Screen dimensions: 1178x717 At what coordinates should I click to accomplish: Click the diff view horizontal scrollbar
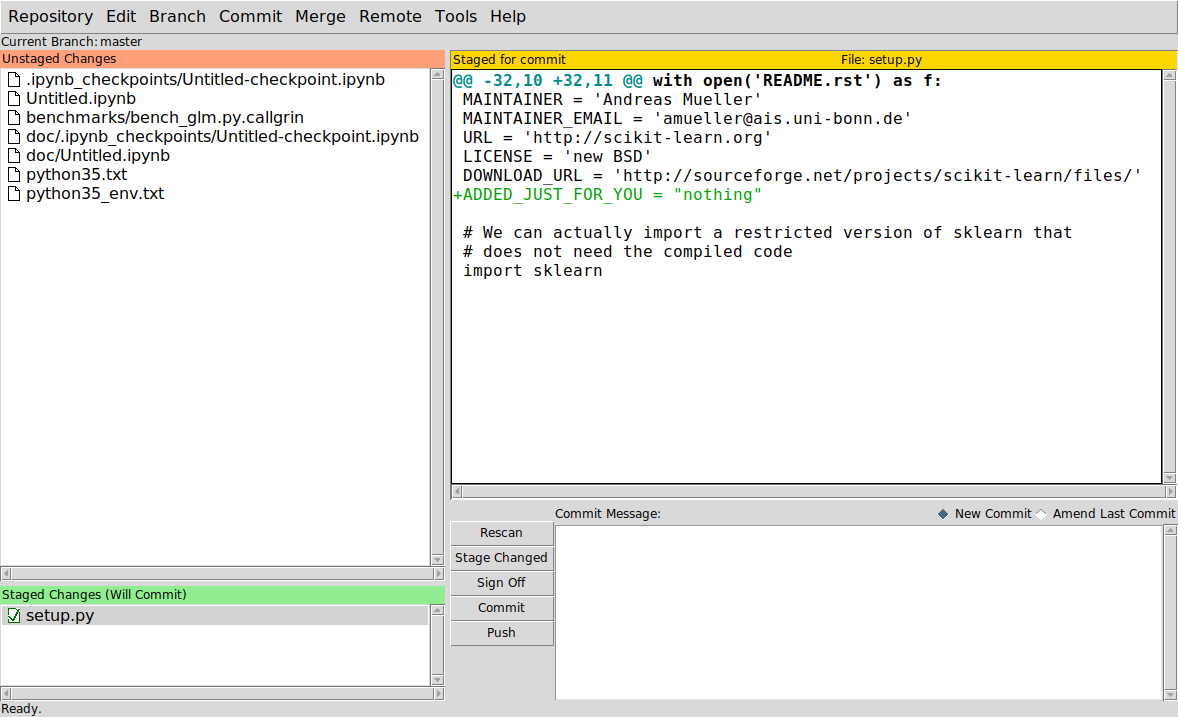[808, 492]
